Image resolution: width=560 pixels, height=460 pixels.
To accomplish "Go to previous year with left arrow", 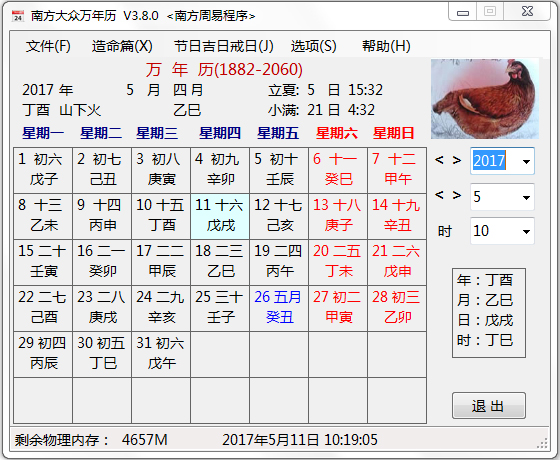I will click(439, 160).
